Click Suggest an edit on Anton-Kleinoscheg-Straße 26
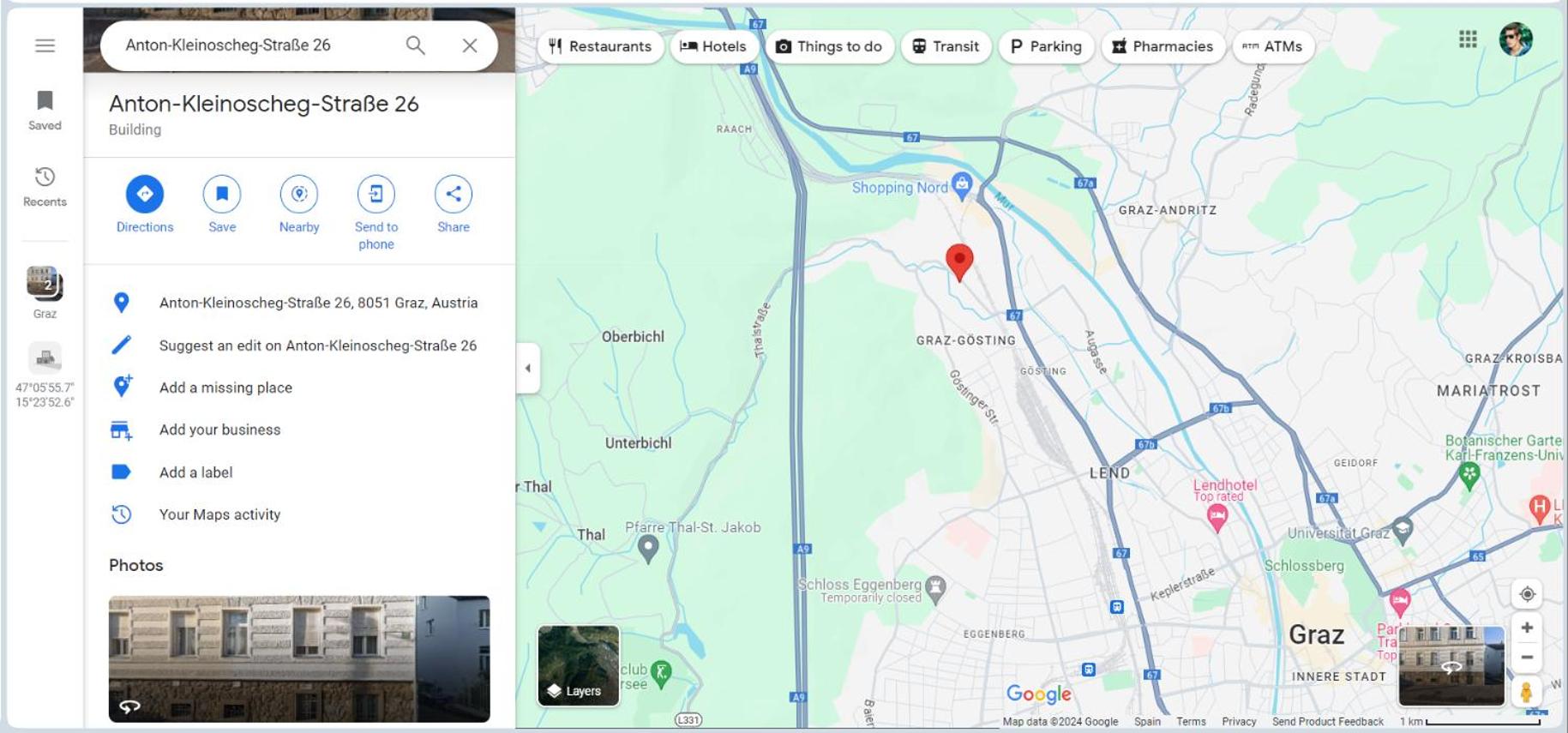The image size is (1568, 733). coord(299,345)
